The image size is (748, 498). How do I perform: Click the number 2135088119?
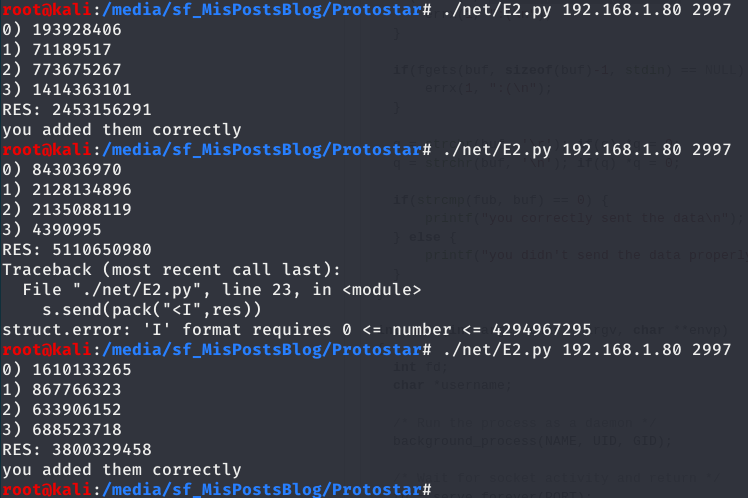pos(82,209)
